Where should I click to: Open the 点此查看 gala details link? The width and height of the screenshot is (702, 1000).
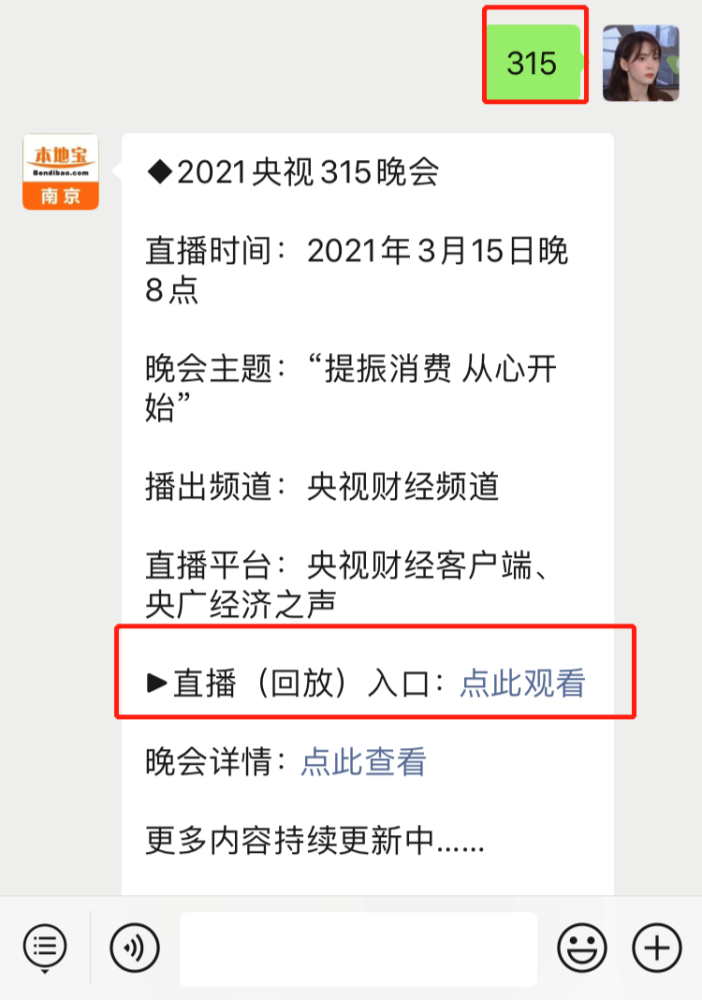363,761
